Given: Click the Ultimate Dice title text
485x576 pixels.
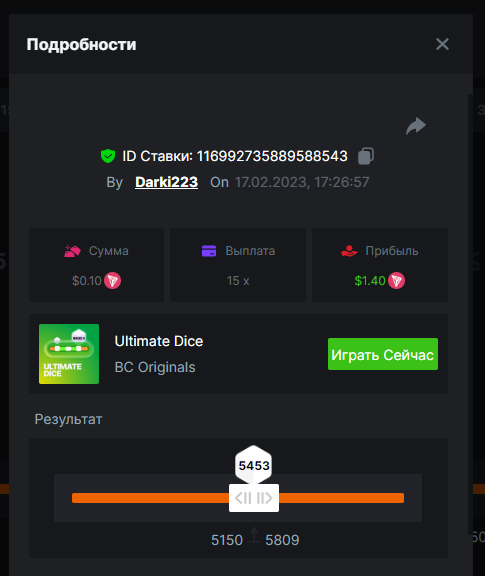Looking at the screenshot, I should pos(159,341).
